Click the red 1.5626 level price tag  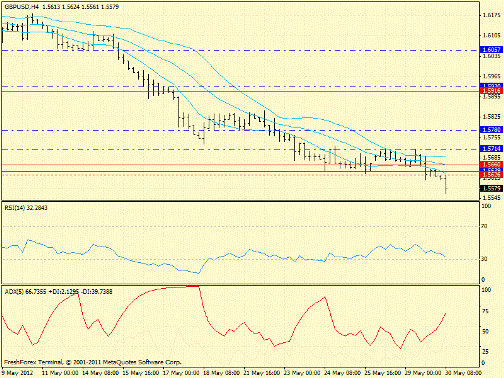click(491, 174)
